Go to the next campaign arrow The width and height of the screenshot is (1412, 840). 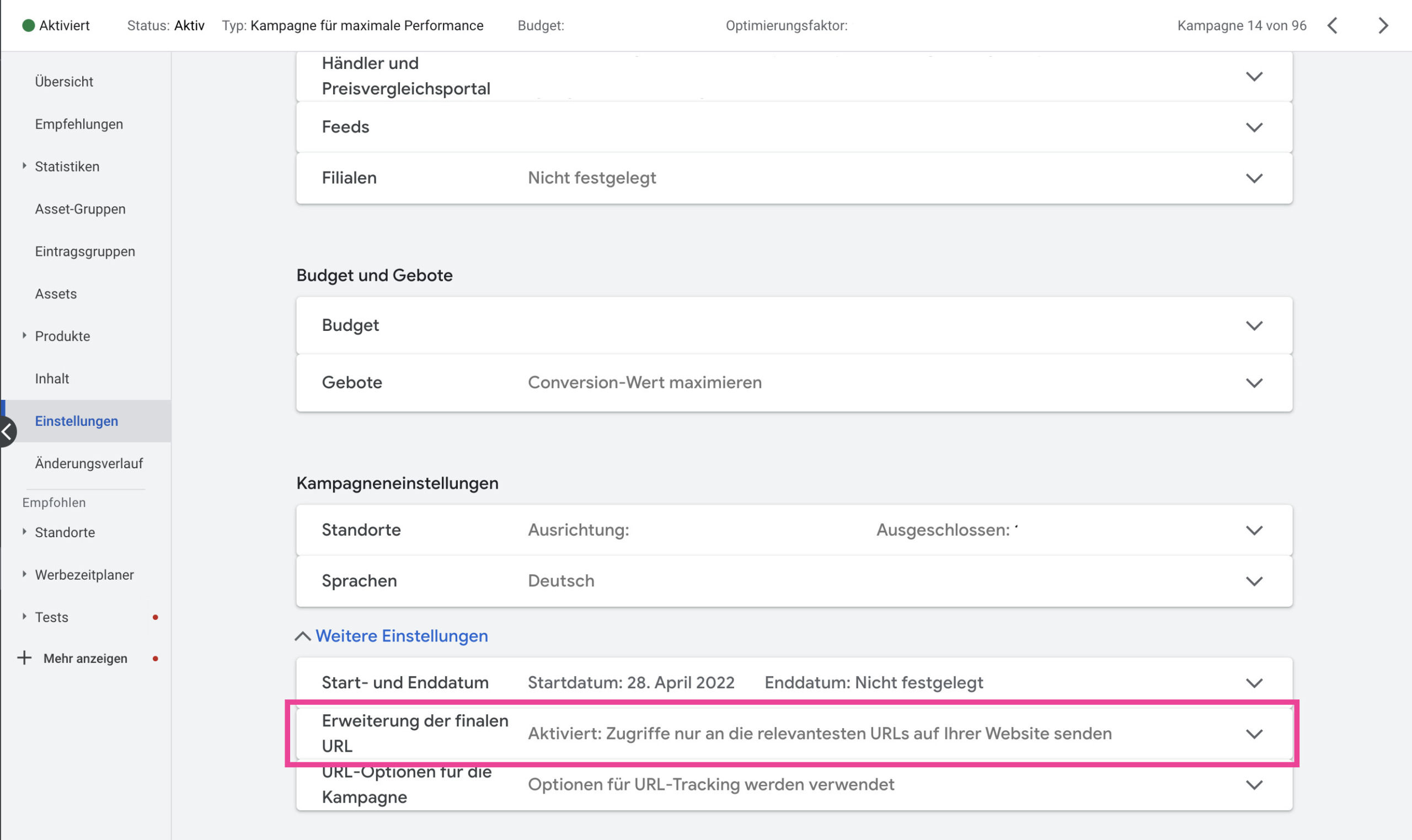(x=1383, y=25)
